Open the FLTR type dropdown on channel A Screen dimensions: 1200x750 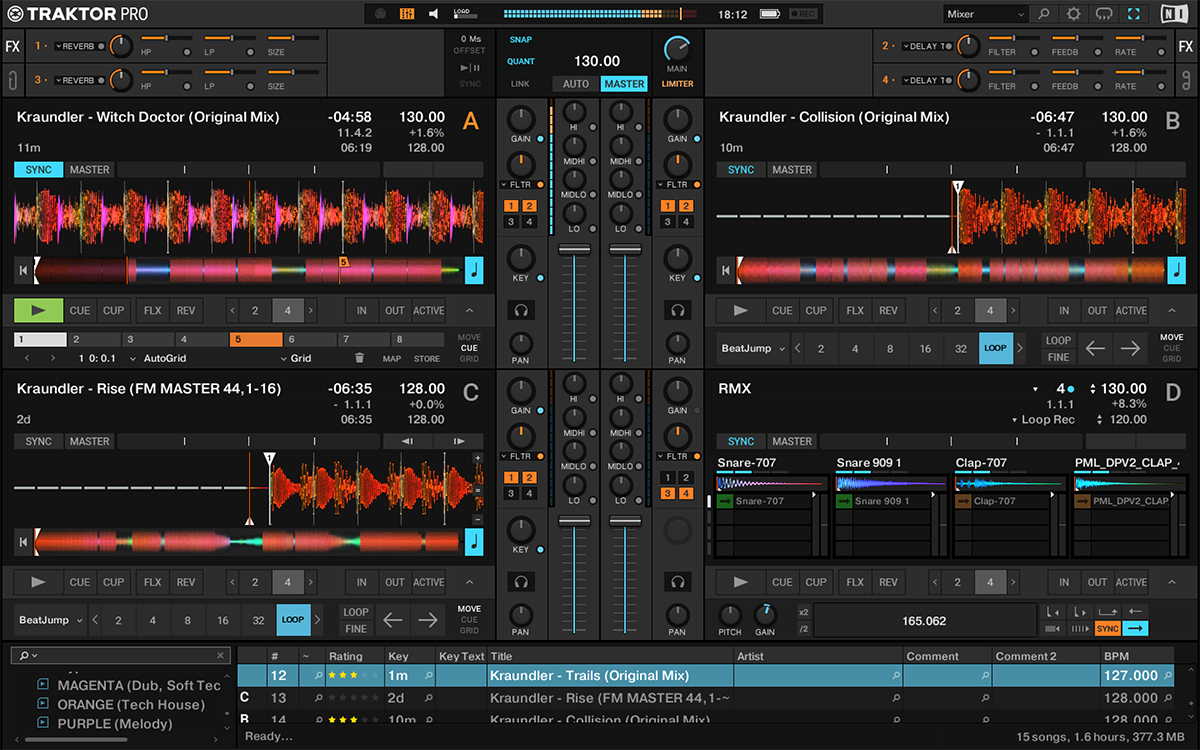[x=520, y=185]
